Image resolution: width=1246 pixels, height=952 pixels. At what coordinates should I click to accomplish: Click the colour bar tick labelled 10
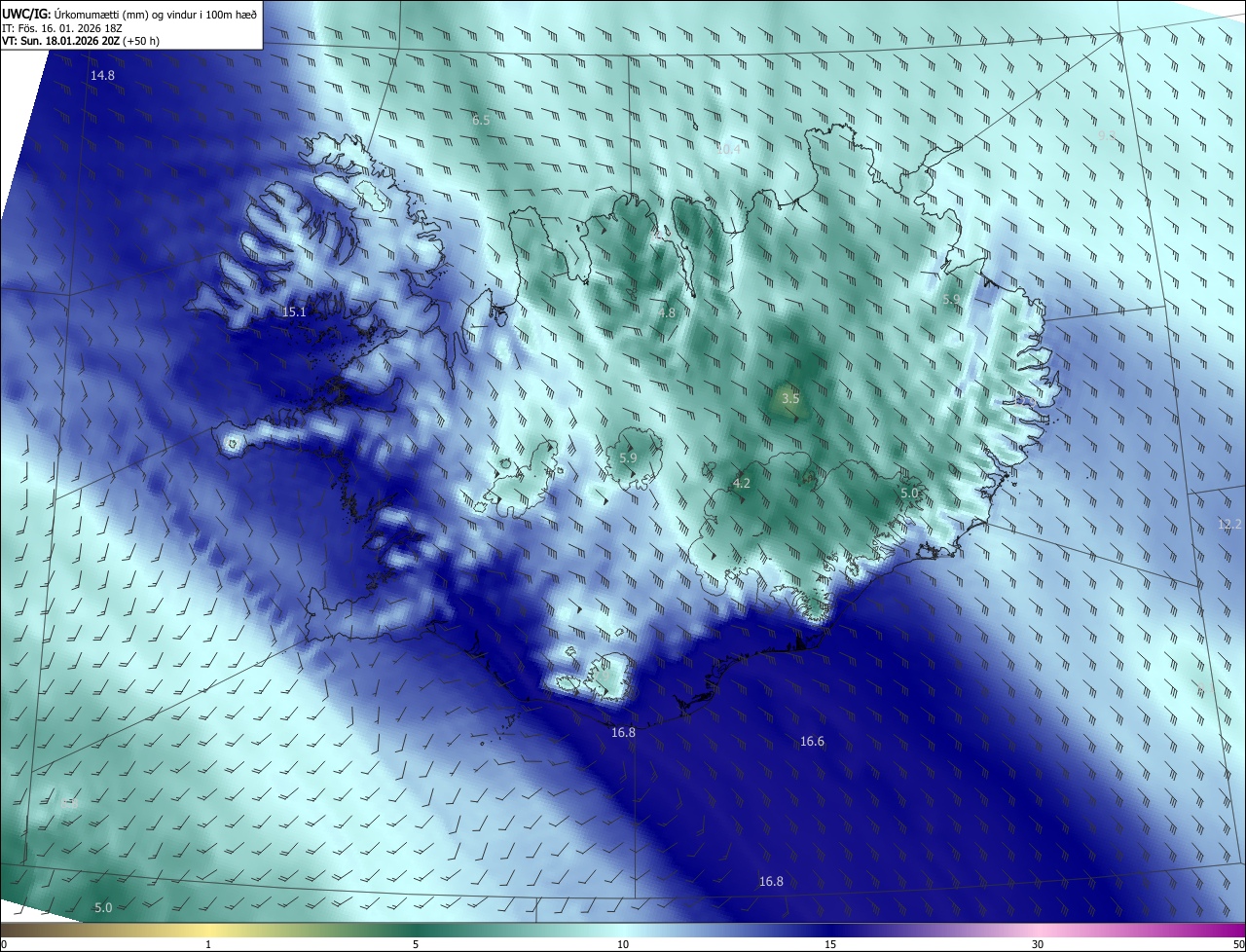[x=623, y=945]
